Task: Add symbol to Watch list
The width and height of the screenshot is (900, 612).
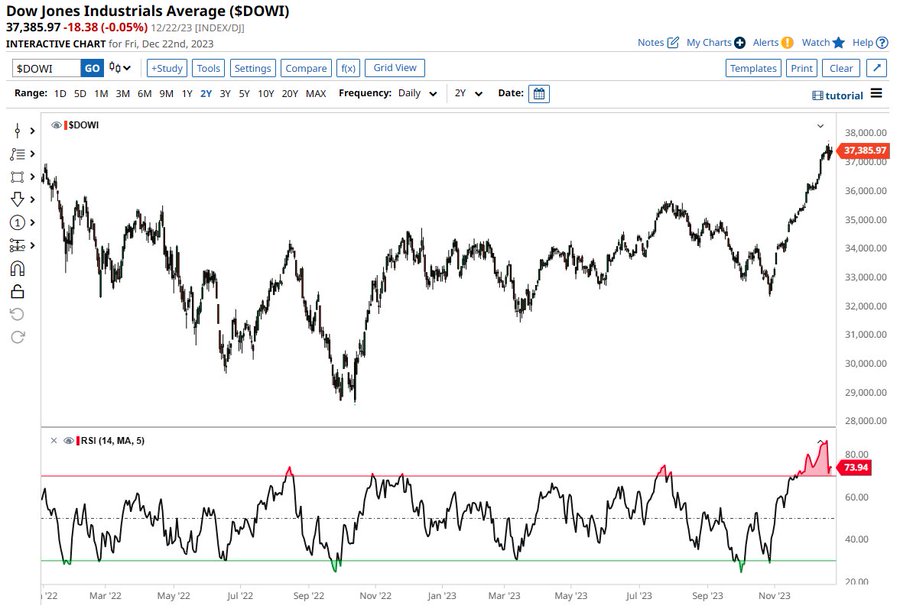Action: click(823, 42)
